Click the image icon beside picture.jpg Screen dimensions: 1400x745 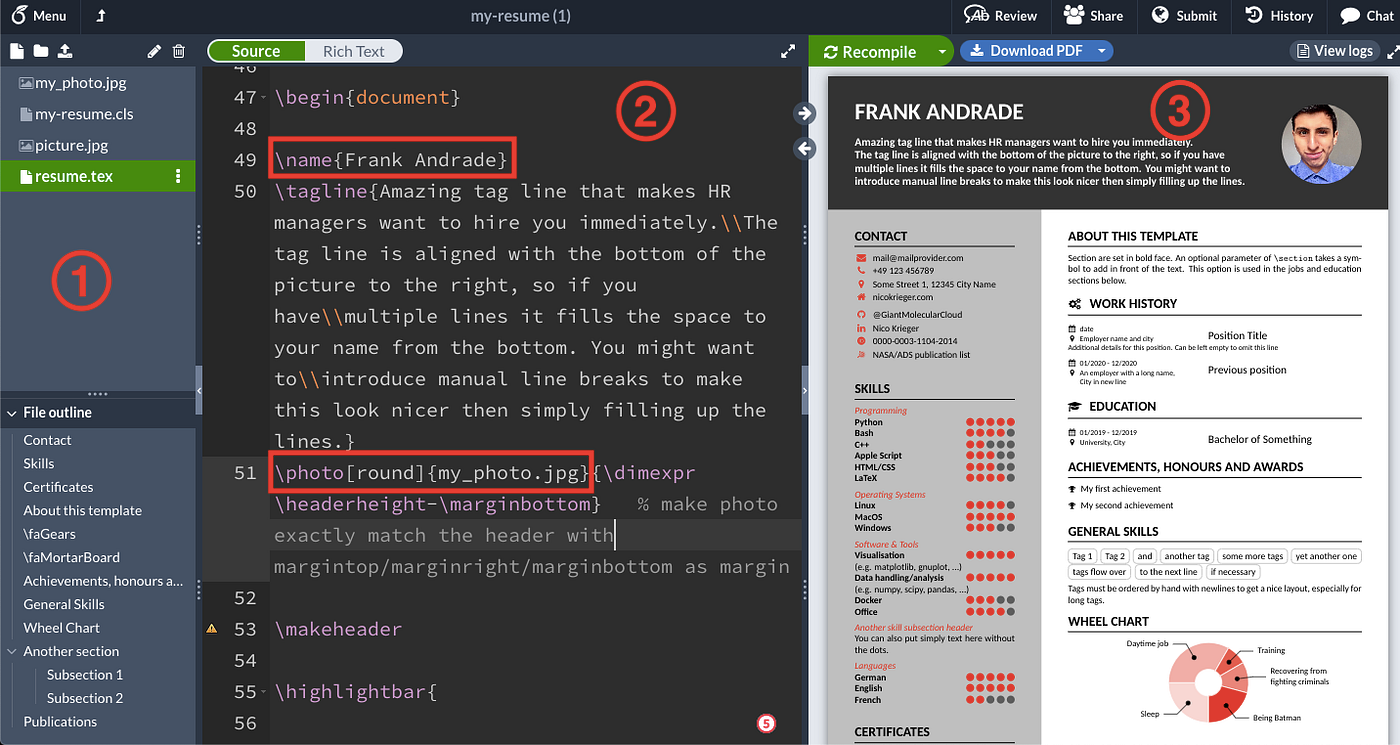26,145
